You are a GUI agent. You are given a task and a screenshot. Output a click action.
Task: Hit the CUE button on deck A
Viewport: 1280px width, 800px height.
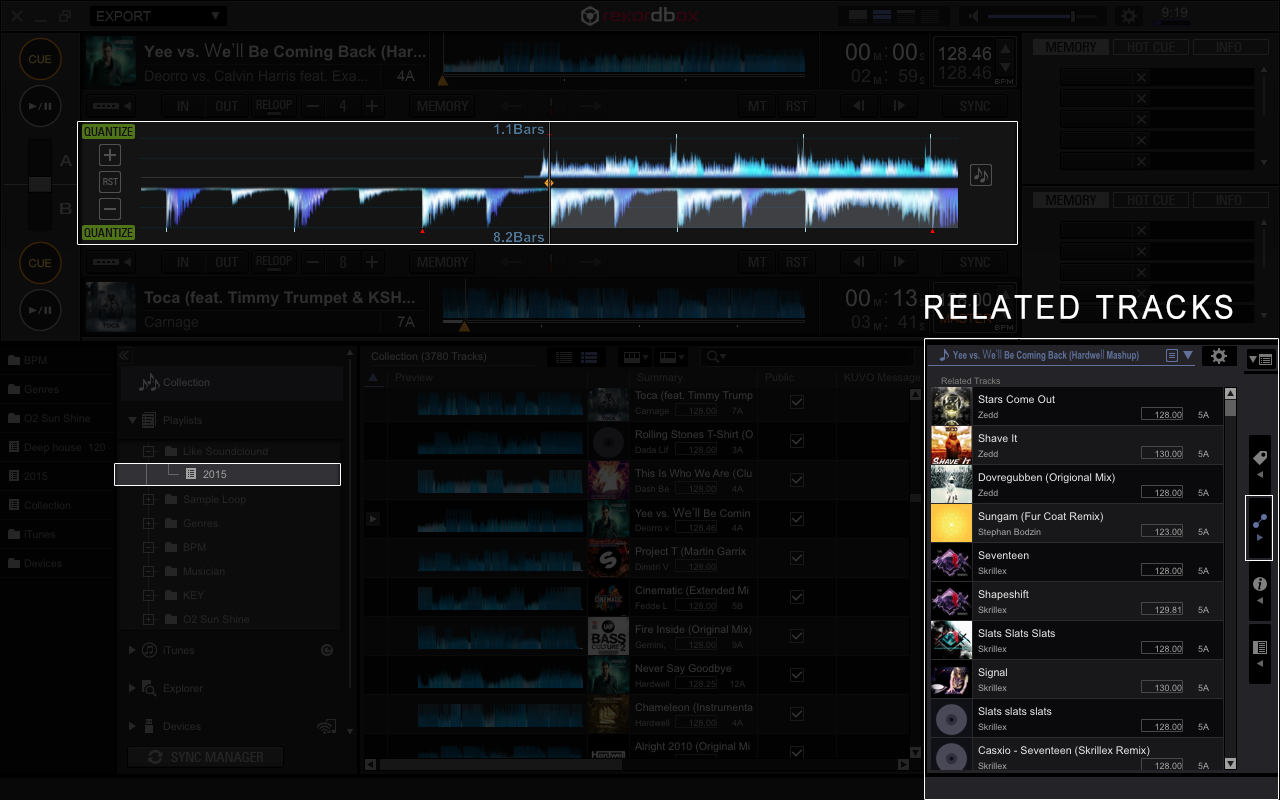pyautogui.click(x=40, y=59)
